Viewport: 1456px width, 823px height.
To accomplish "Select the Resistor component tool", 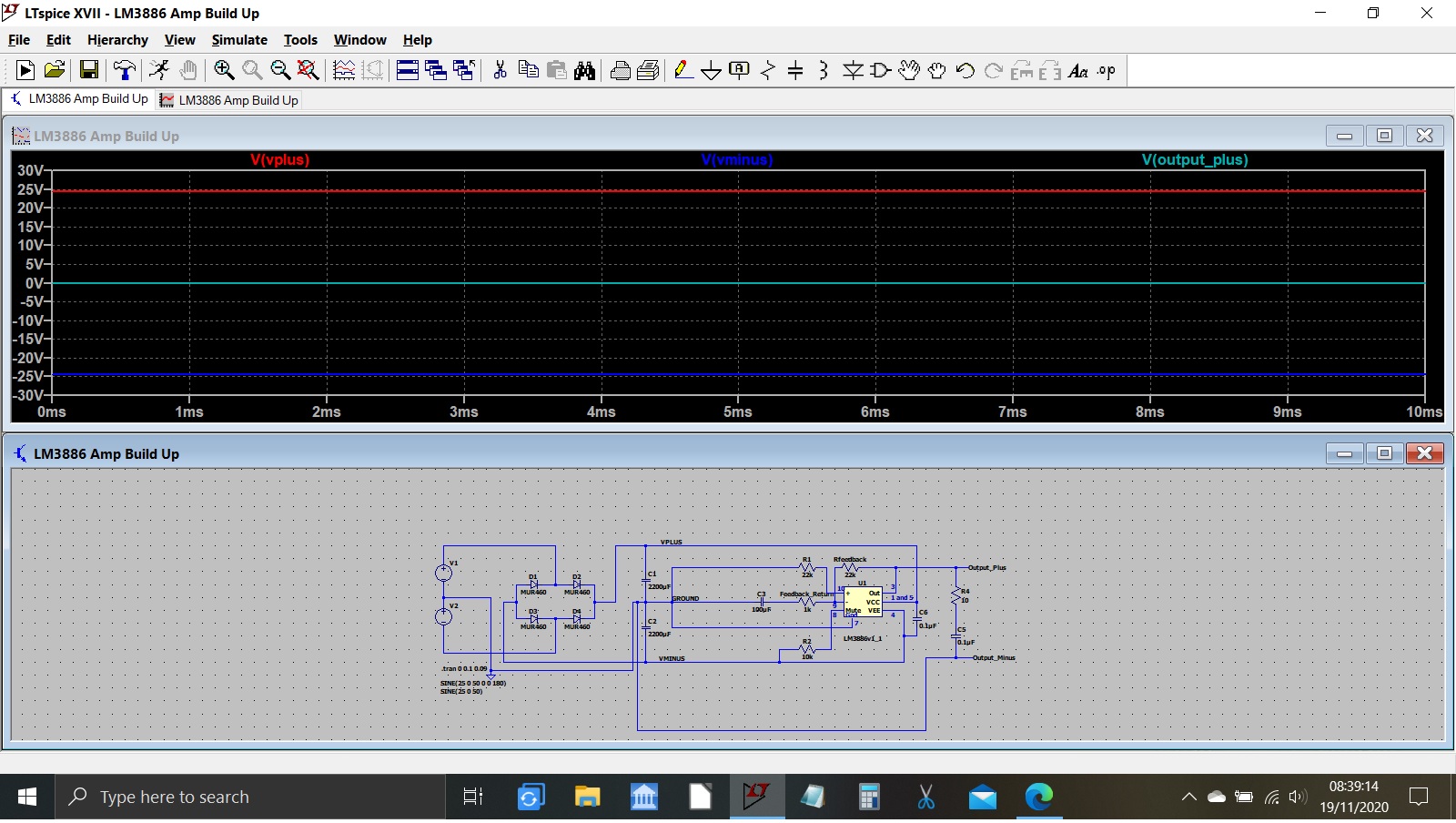I will (x=768, y=70).
